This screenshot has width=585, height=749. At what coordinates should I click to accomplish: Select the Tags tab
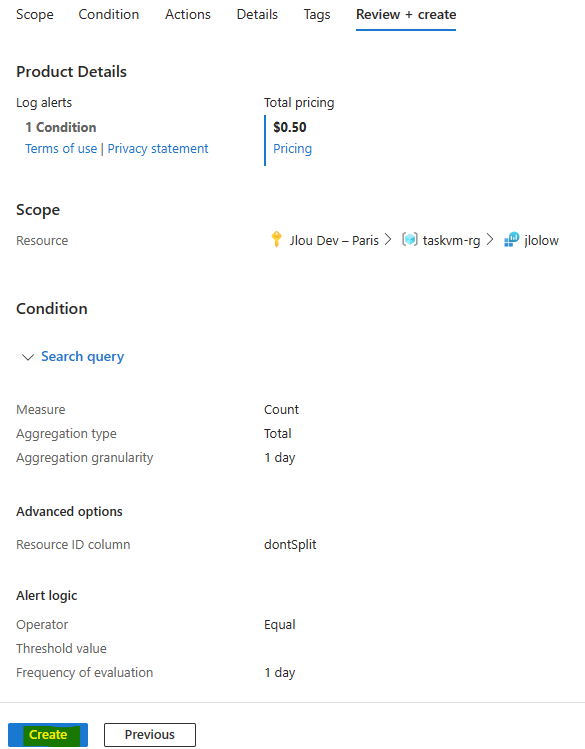pyautogui.click(x=317, y=14)
